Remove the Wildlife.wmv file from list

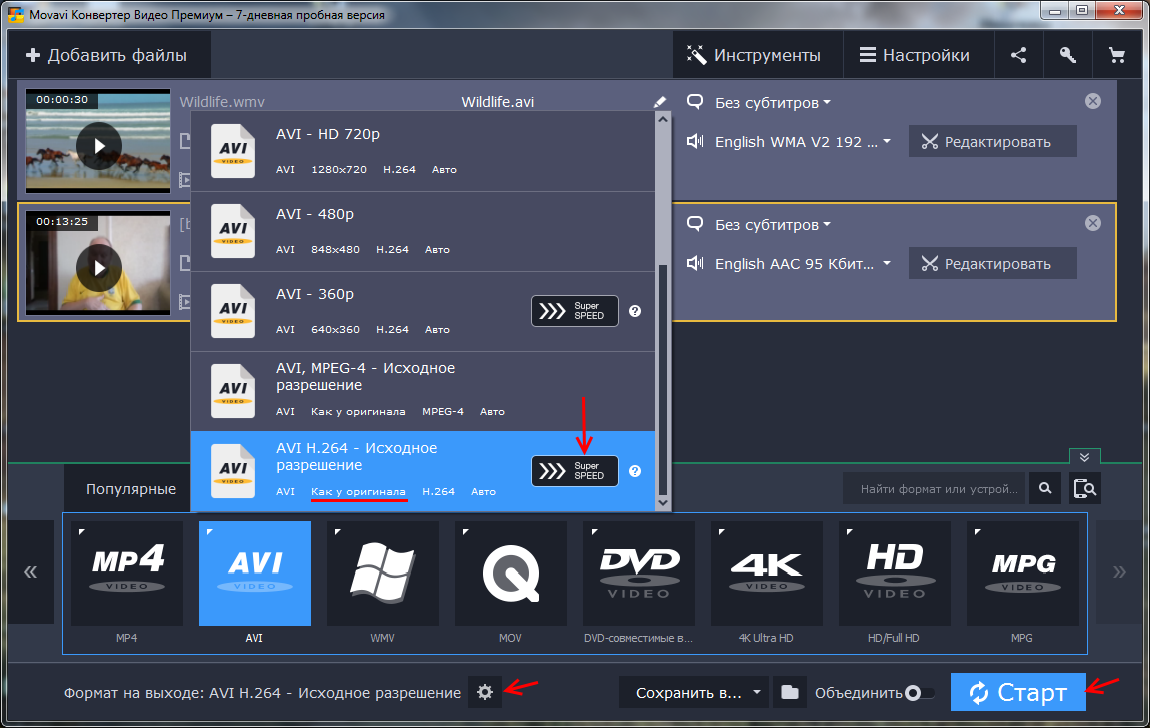point(1093,101)
